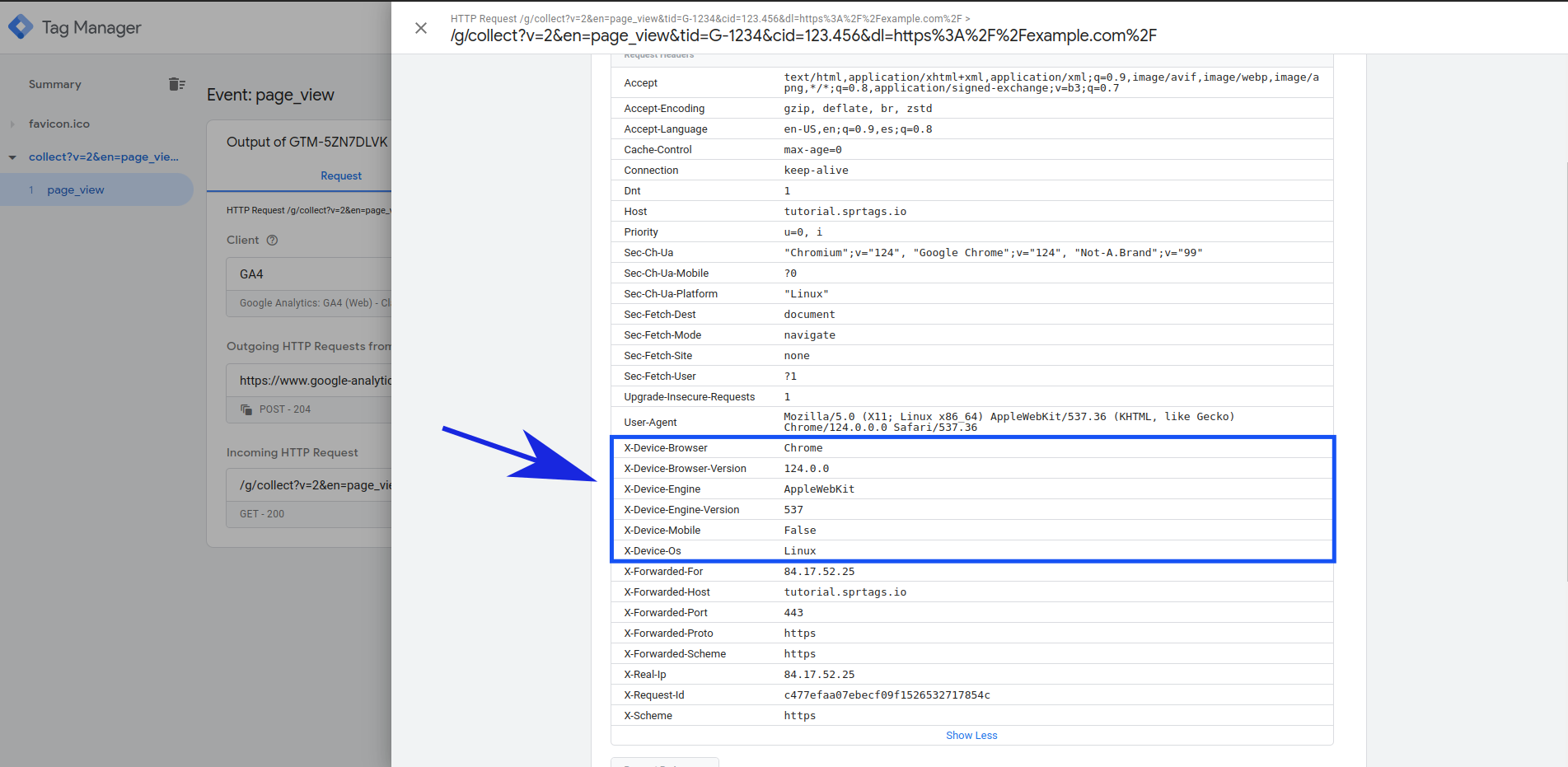The width and height of the screenshot is (1568, 767).
Task: Click the Accept-Language value en-US,en;q=0.9,es;q=0.8
Action: click(858, 129)
